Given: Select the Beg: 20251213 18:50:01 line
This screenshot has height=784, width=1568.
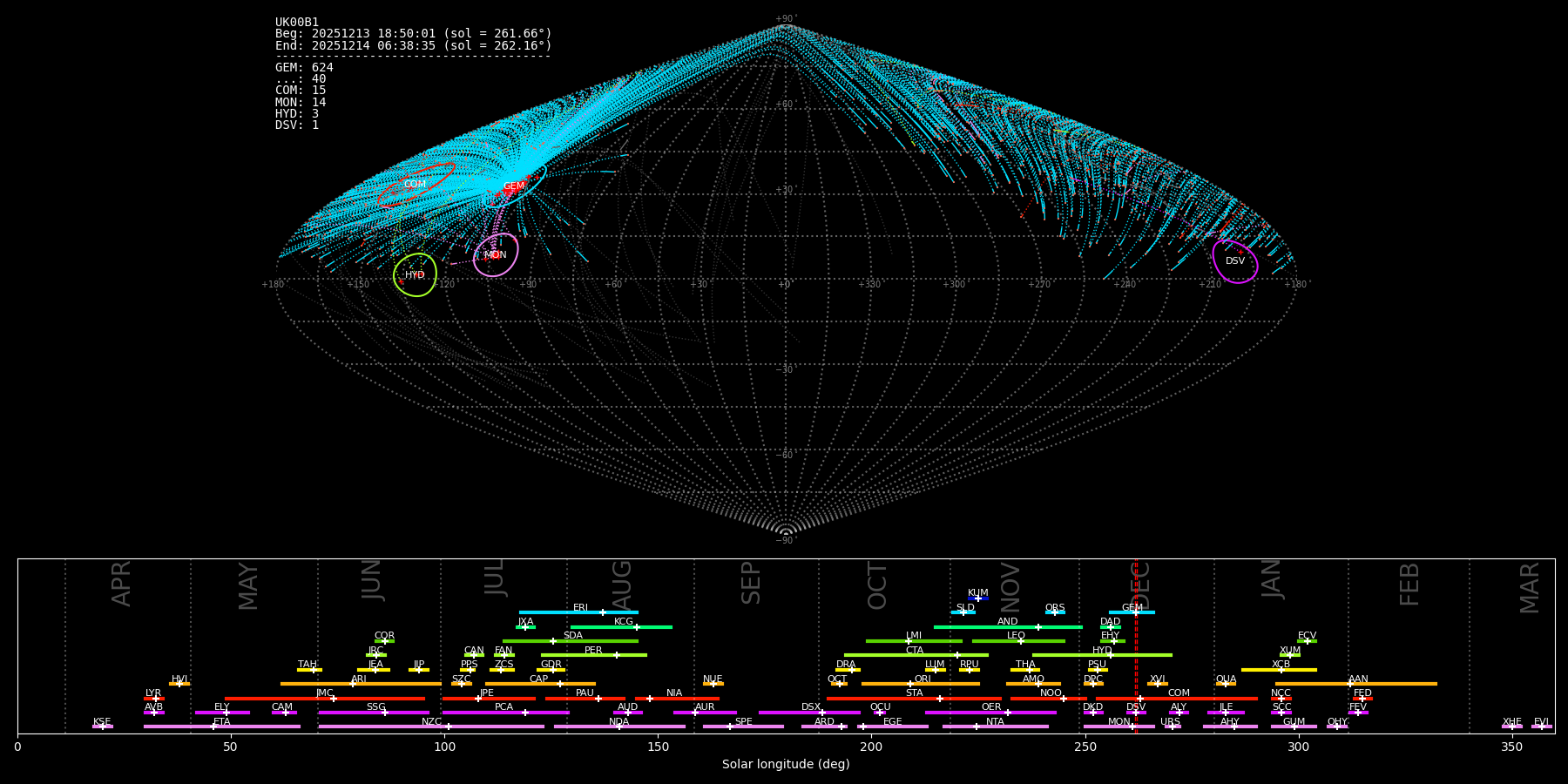Looking at the screenshot, I should pyautogui.click(x=414, y=34).
